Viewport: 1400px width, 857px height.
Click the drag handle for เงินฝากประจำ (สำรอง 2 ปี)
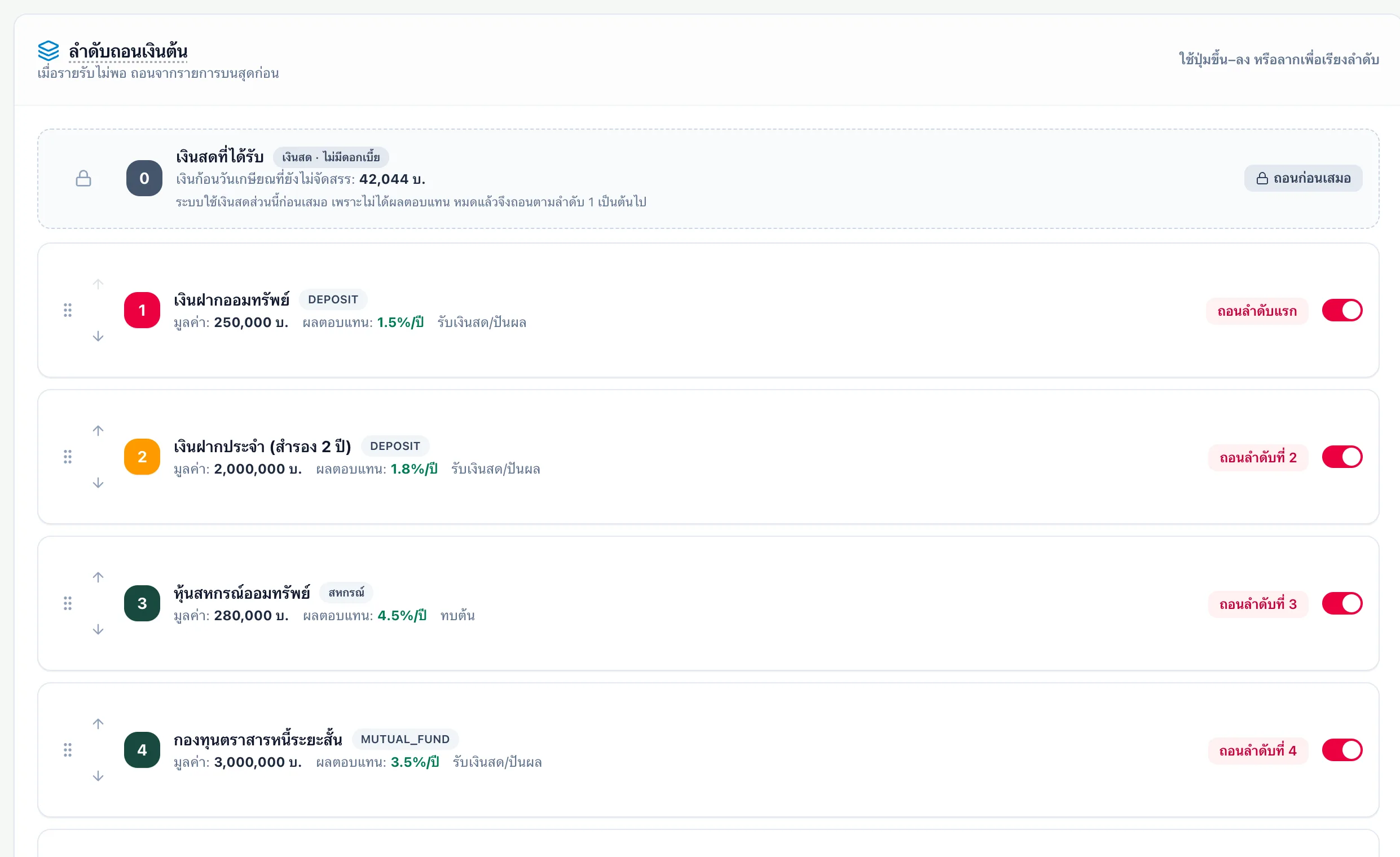[68, 457]
